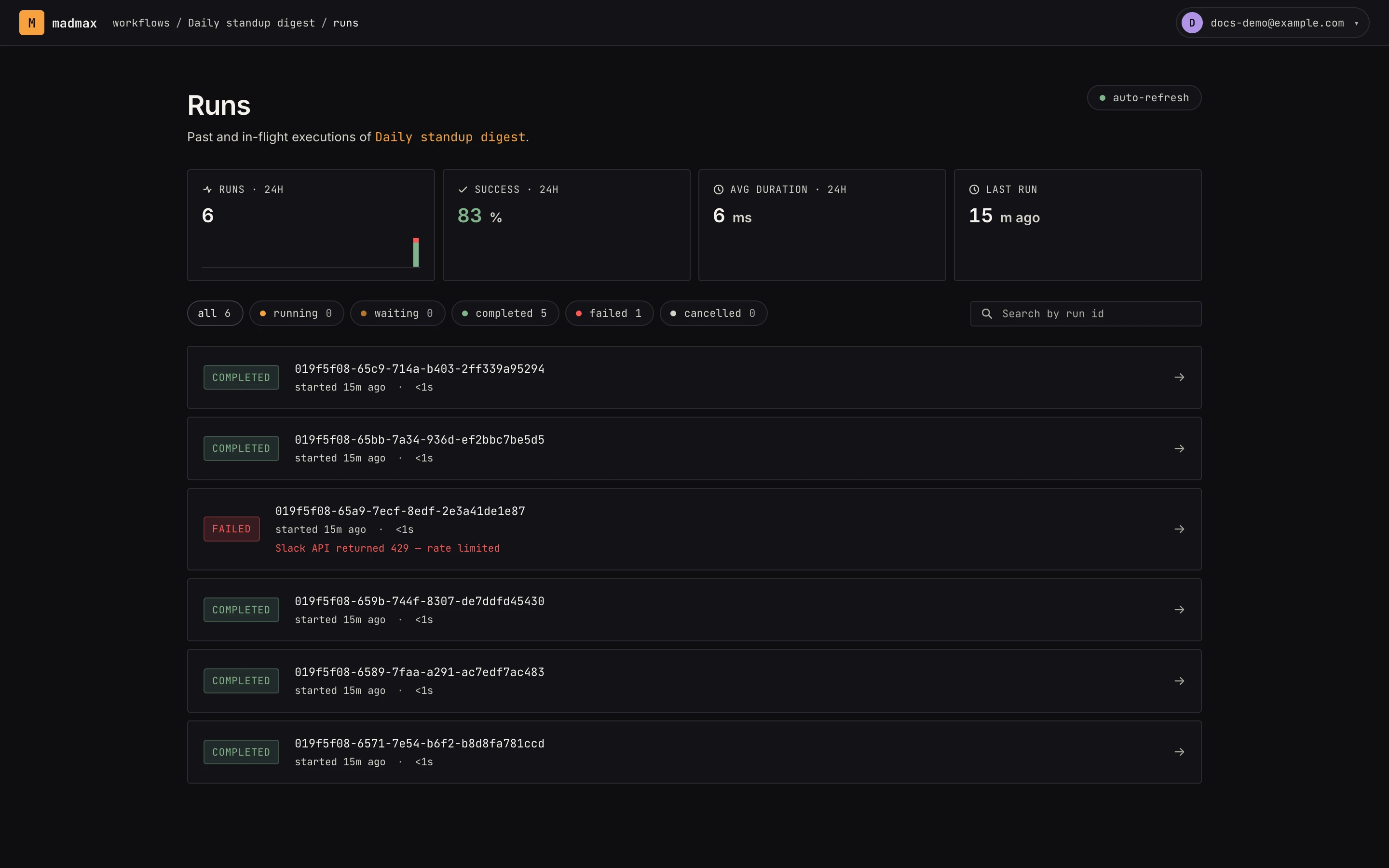Viewport: 1389px width, 868px height.
Task: Filter by waiting runs
Action: (x=397, y=313)
